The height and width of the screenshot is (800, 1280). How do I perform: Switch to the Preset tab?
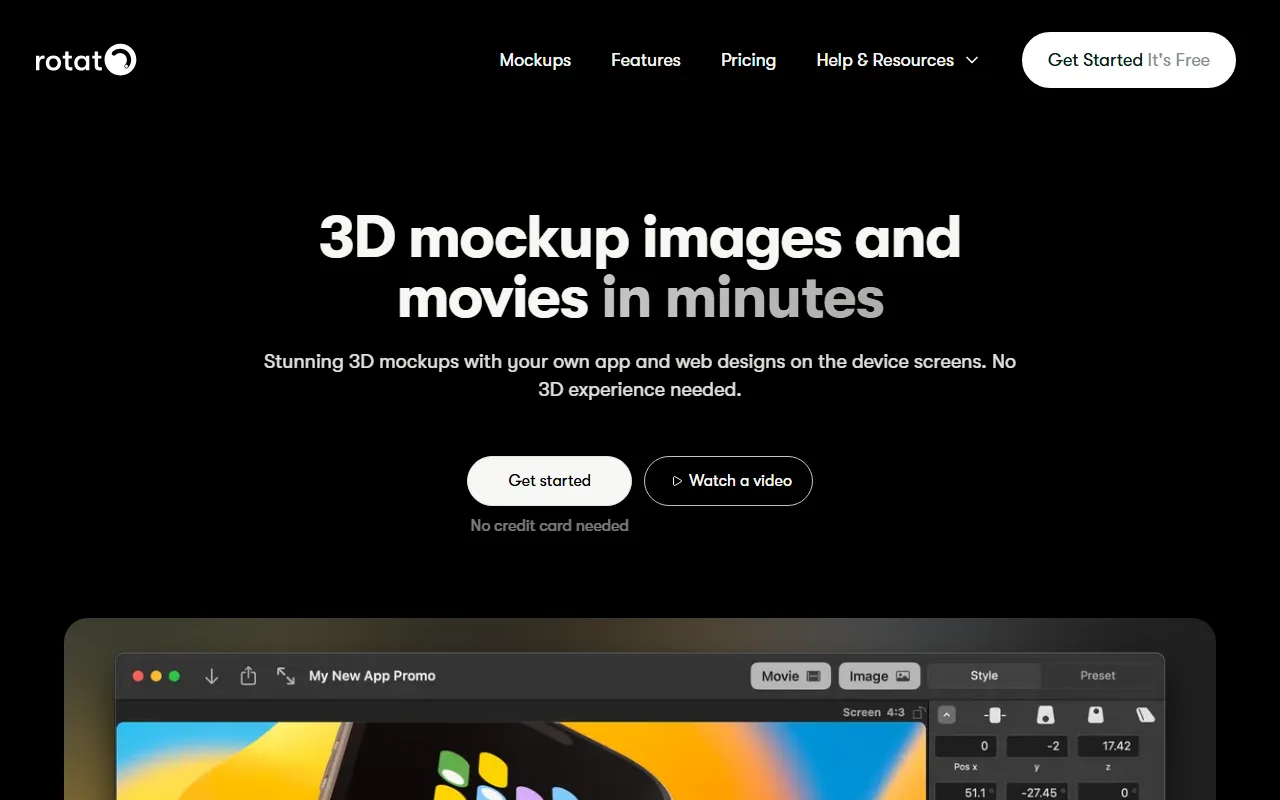click(x=1097, y=676)
